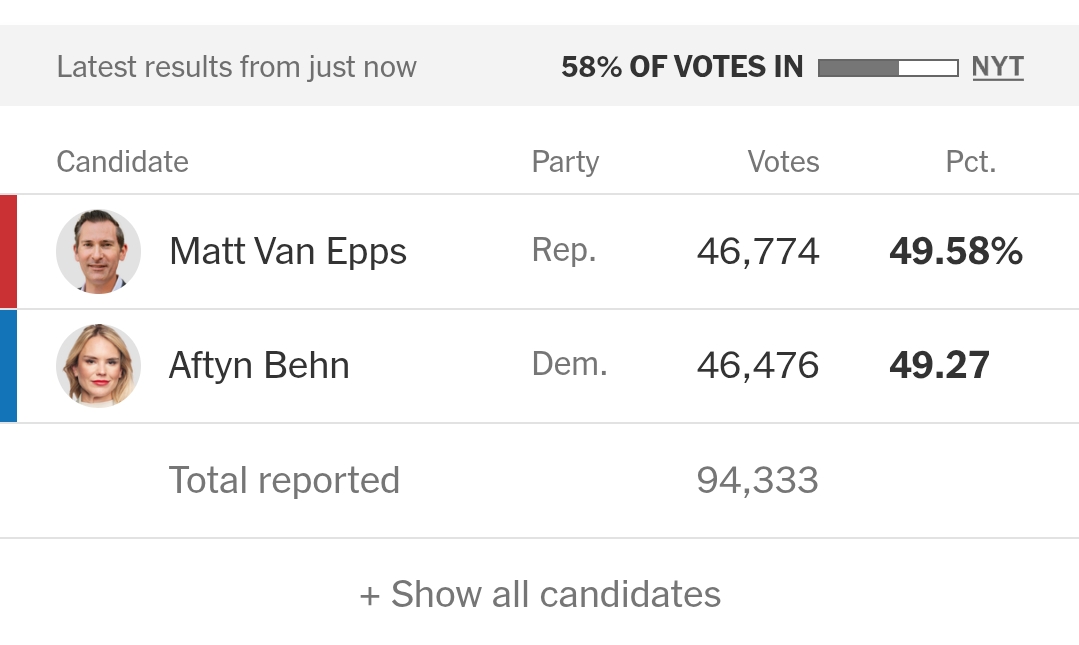The image size is (1079, 645).
Task: Click the Matt Van Epps name
Action: (288, 251)
